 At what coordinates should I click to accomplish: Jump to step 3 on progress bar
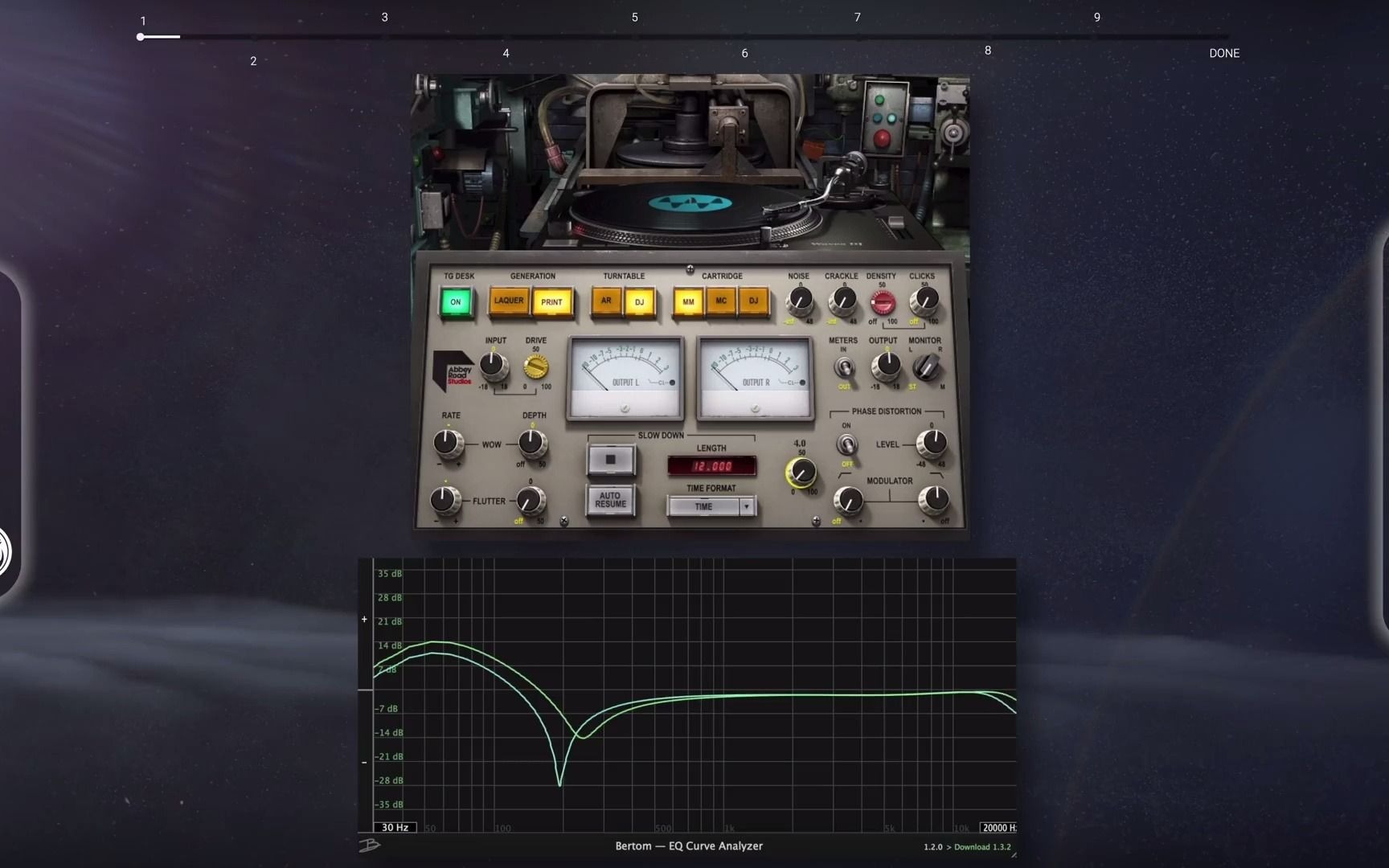[384, 17]
